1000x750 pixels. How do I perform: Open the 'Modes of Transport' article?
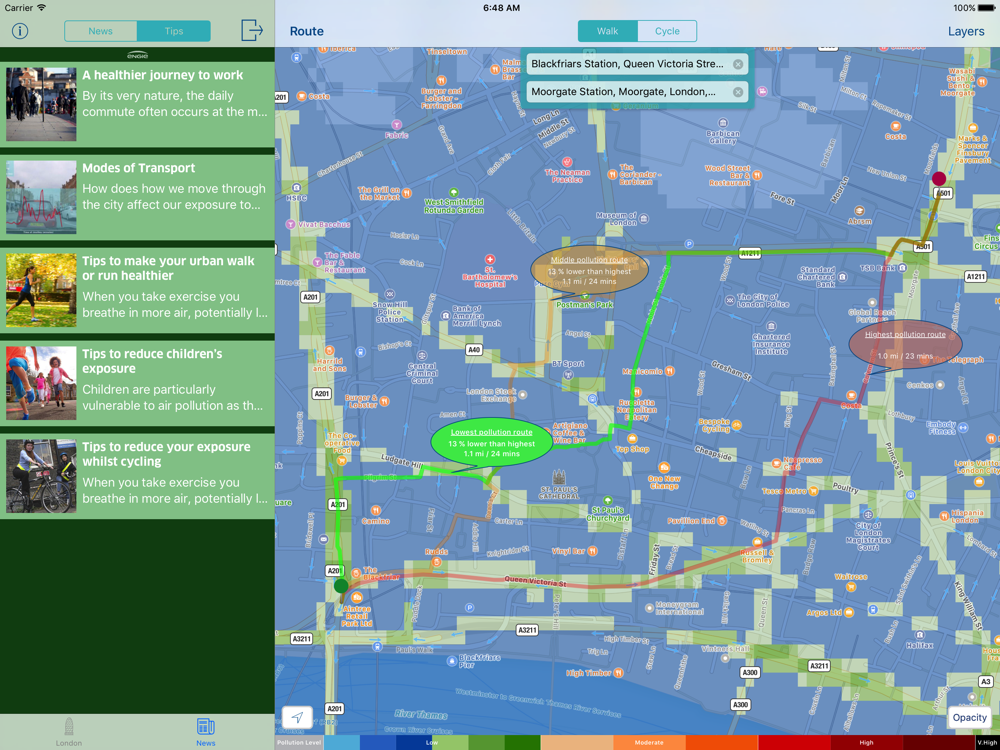click(x=137, y=198)
